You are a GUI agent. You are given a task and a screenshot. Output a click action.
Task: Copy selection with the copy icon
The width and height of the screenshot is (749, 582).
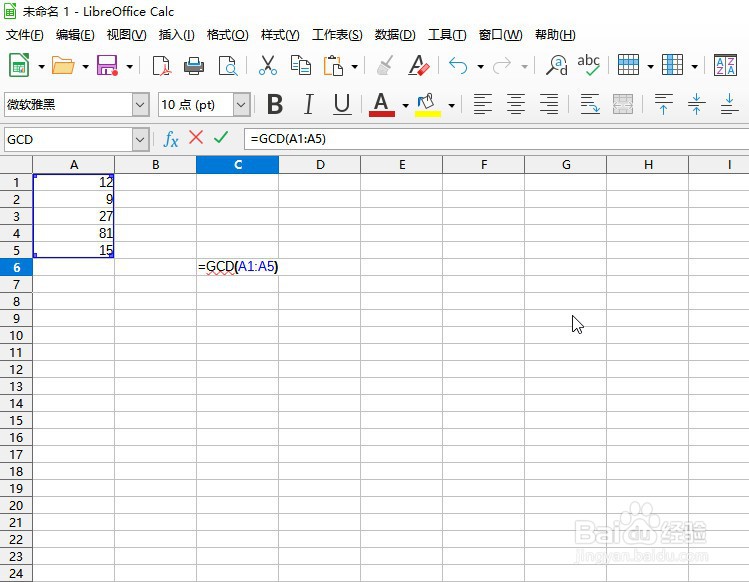pyautogui.click(x=300, y=65)
